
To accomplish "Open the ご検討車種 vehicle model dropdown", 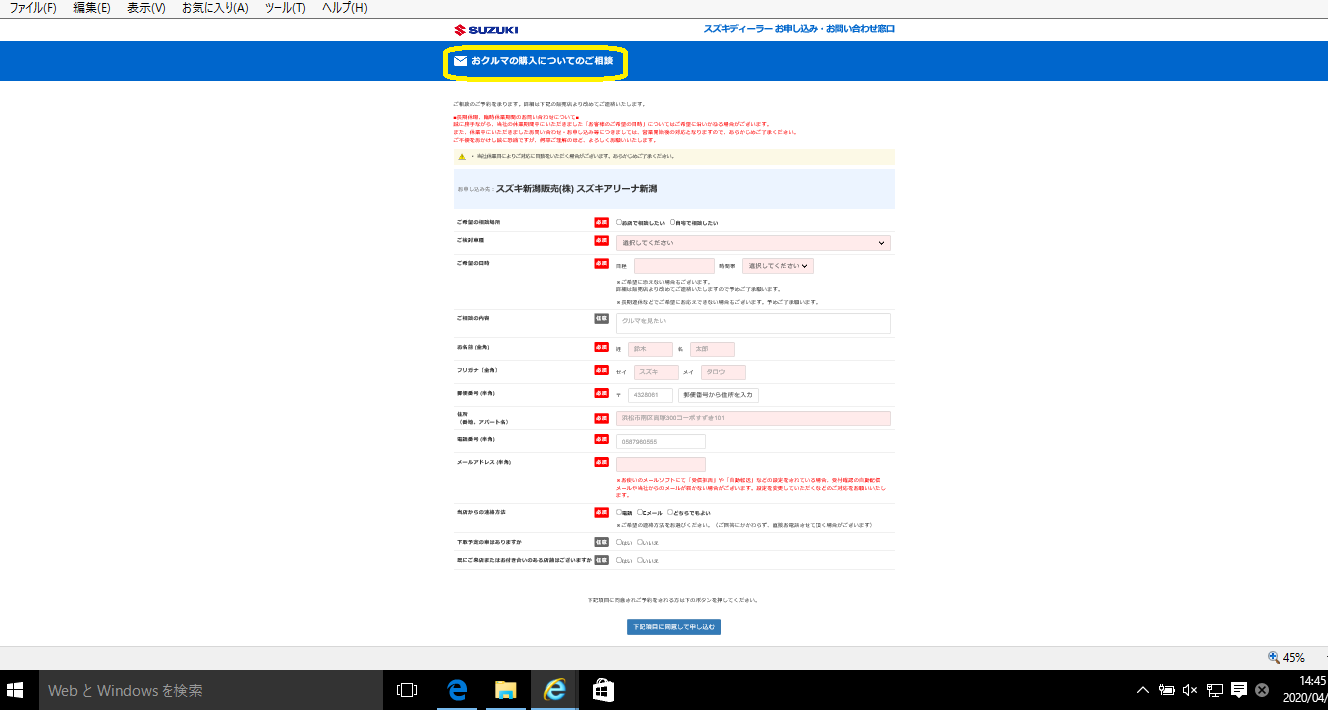I will [x=753, y=243].
